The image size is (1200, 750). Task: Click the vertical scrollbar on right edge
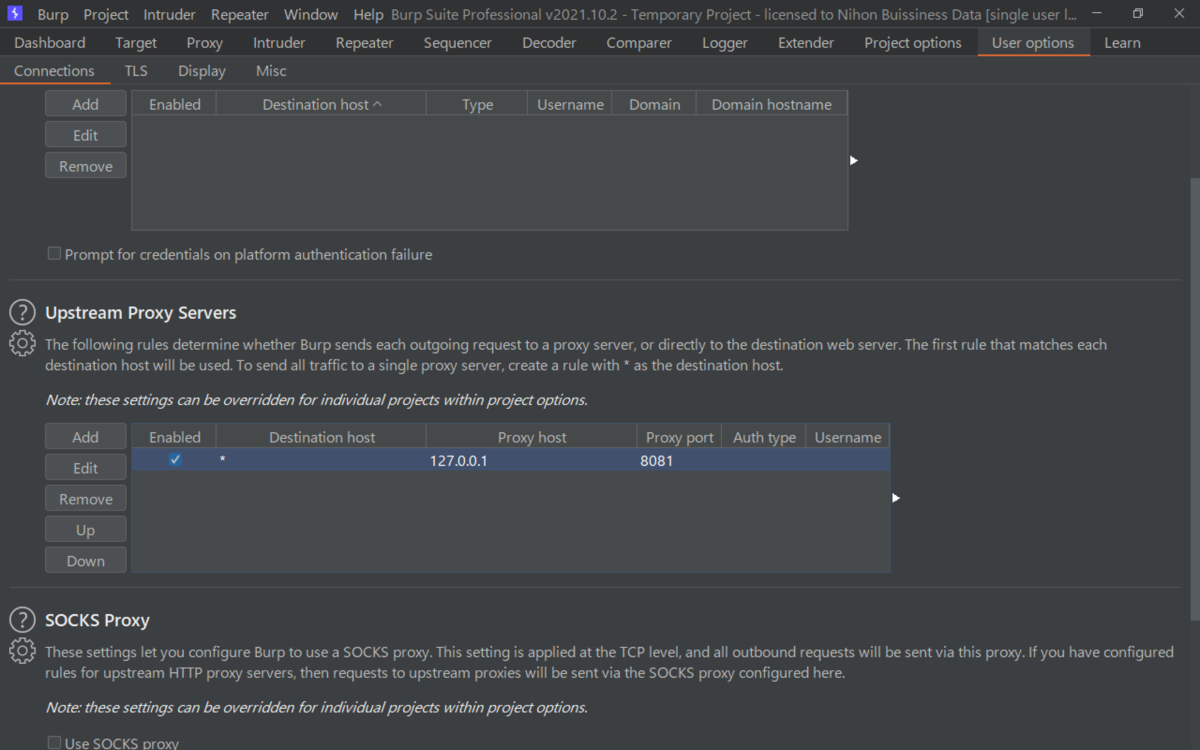click(x=1195, y=400)
